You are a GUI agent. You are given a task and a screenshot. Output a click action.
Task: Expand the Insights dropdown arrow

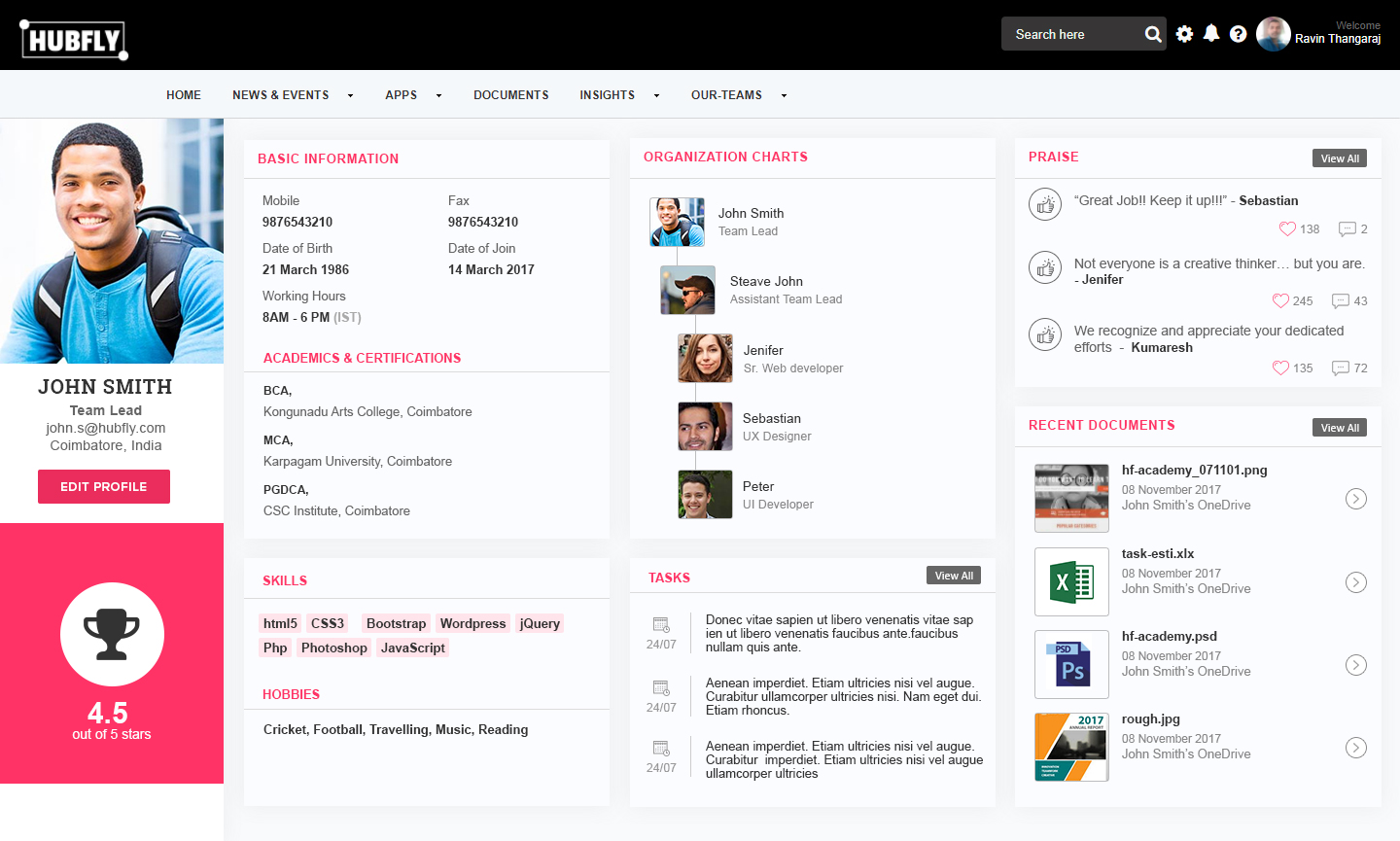point(656,95)
